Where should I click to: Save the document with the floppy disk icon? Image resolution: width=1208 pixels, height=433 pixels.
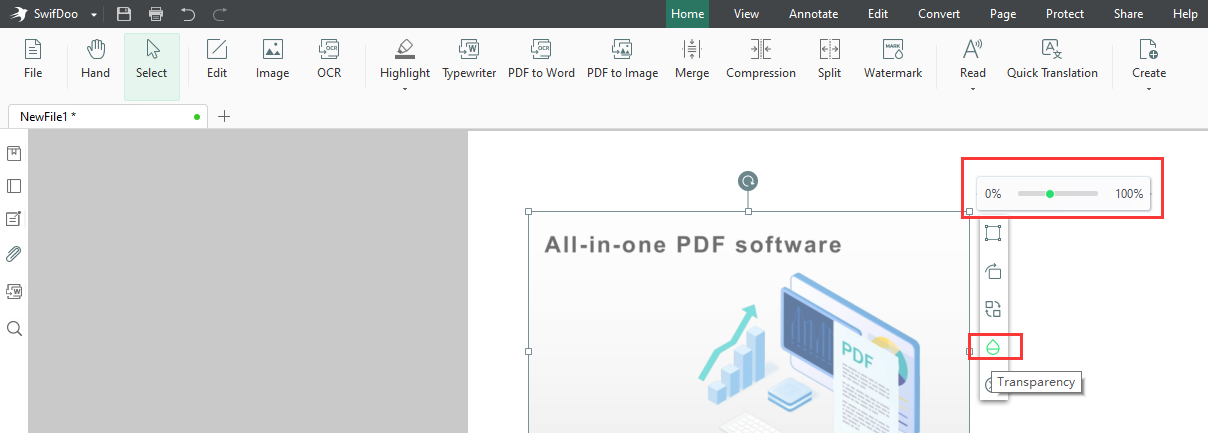124,14
